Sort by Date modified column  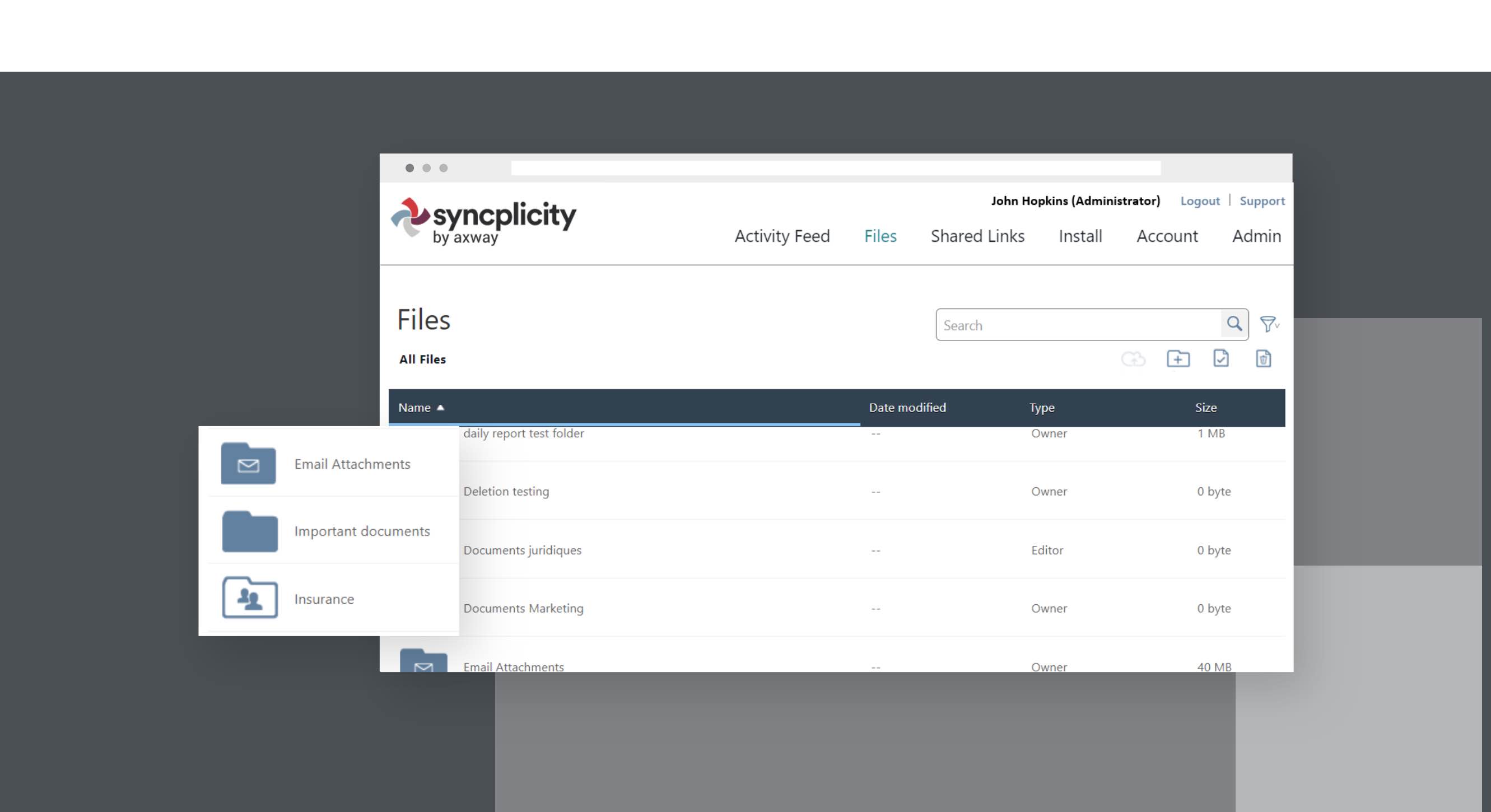click(x=907, y=408)
